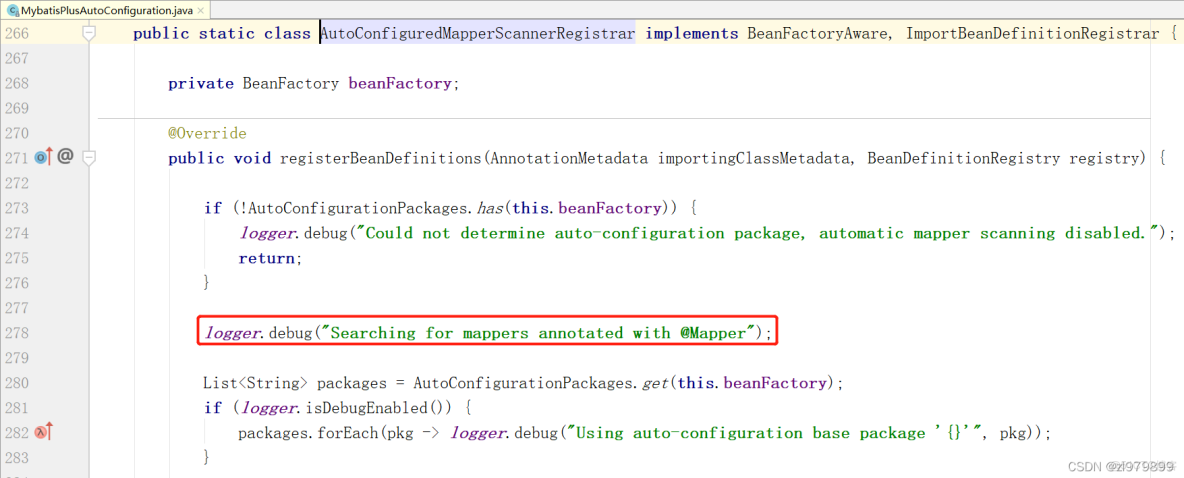Click the 'Searching for mappers annotated with @Mapper' string

click(540, 333)
